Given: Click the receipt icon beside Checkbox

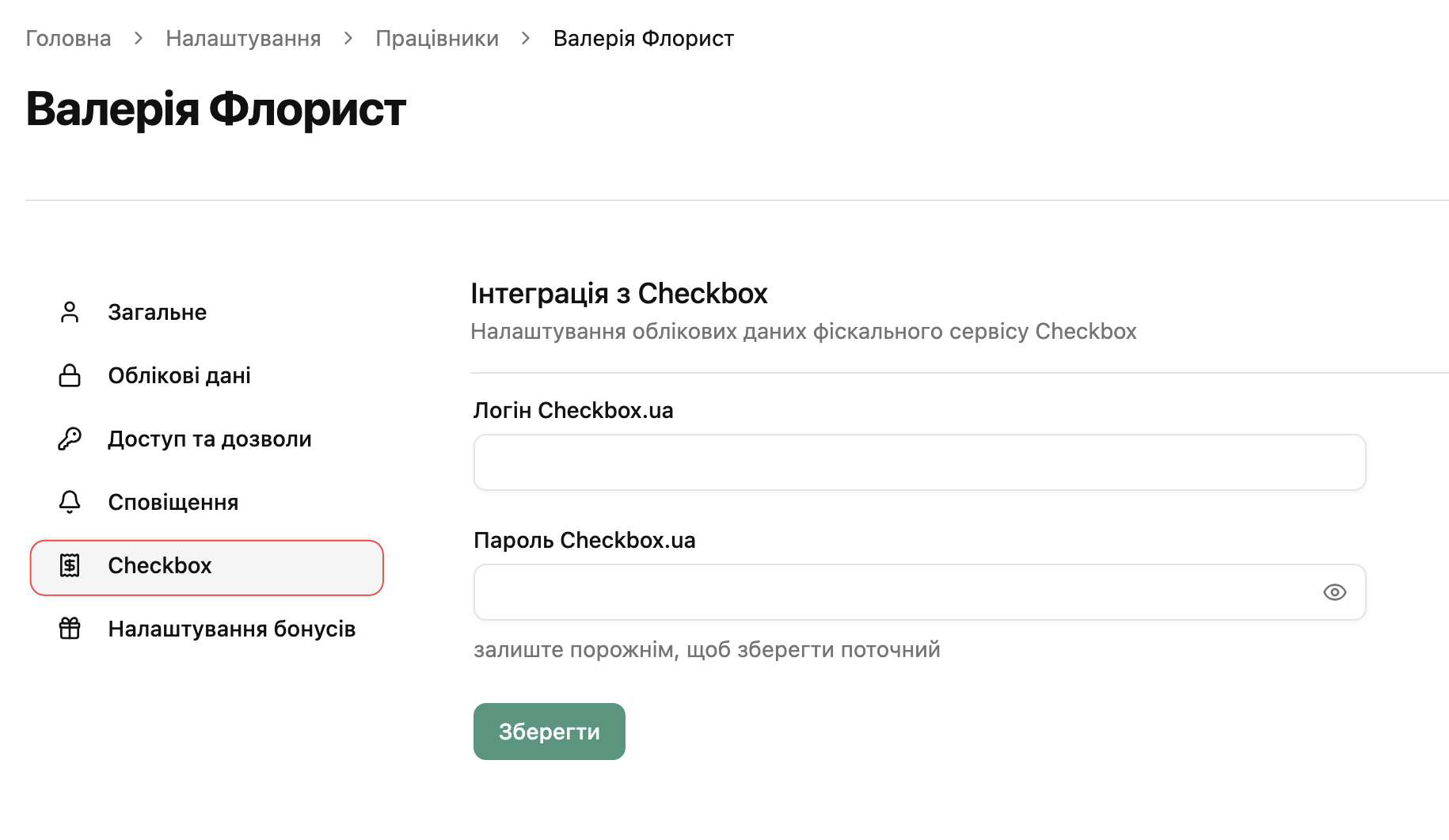Looking at the screenshot, I should 70,565.
